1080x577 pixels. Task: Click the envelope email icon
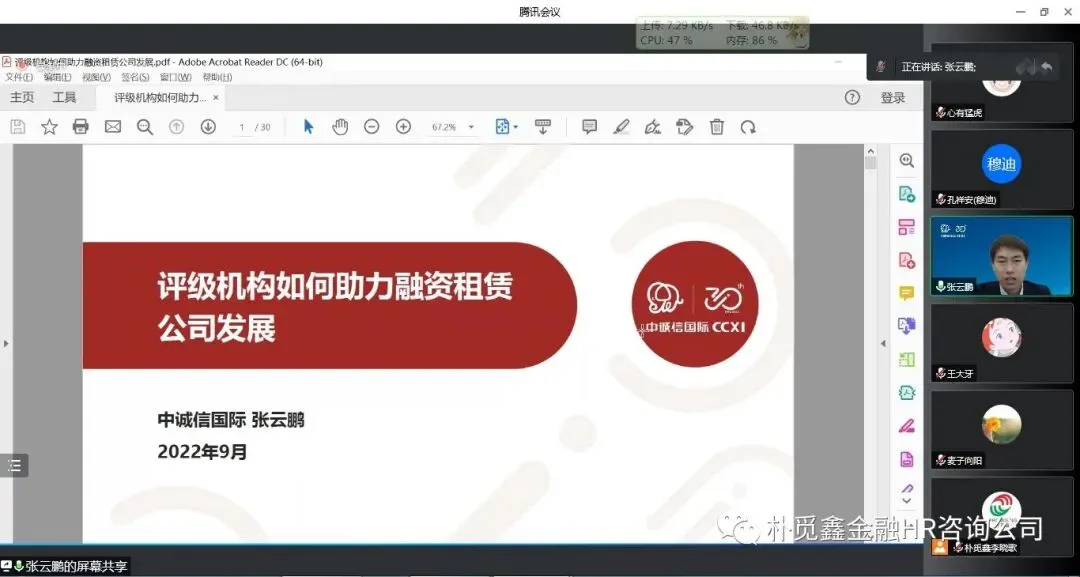click(x=112, y=127)
